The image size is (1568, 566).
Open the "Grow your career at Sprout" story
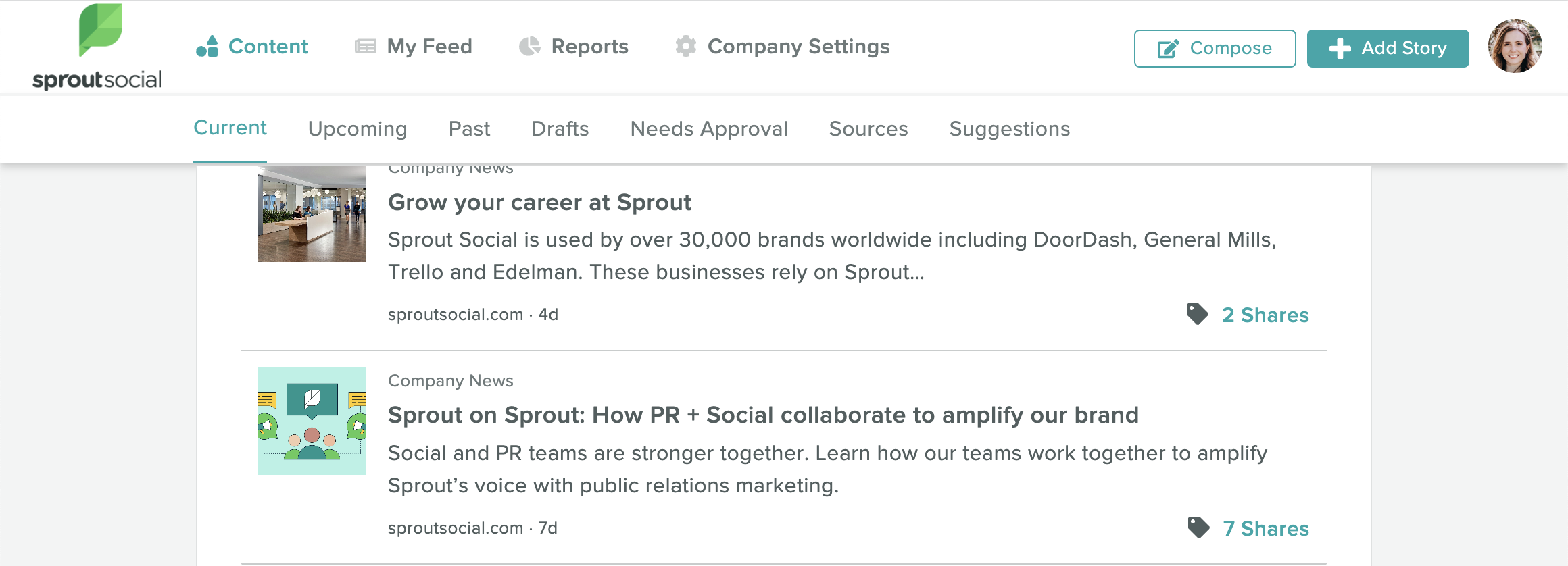click(x=539, y=203)
